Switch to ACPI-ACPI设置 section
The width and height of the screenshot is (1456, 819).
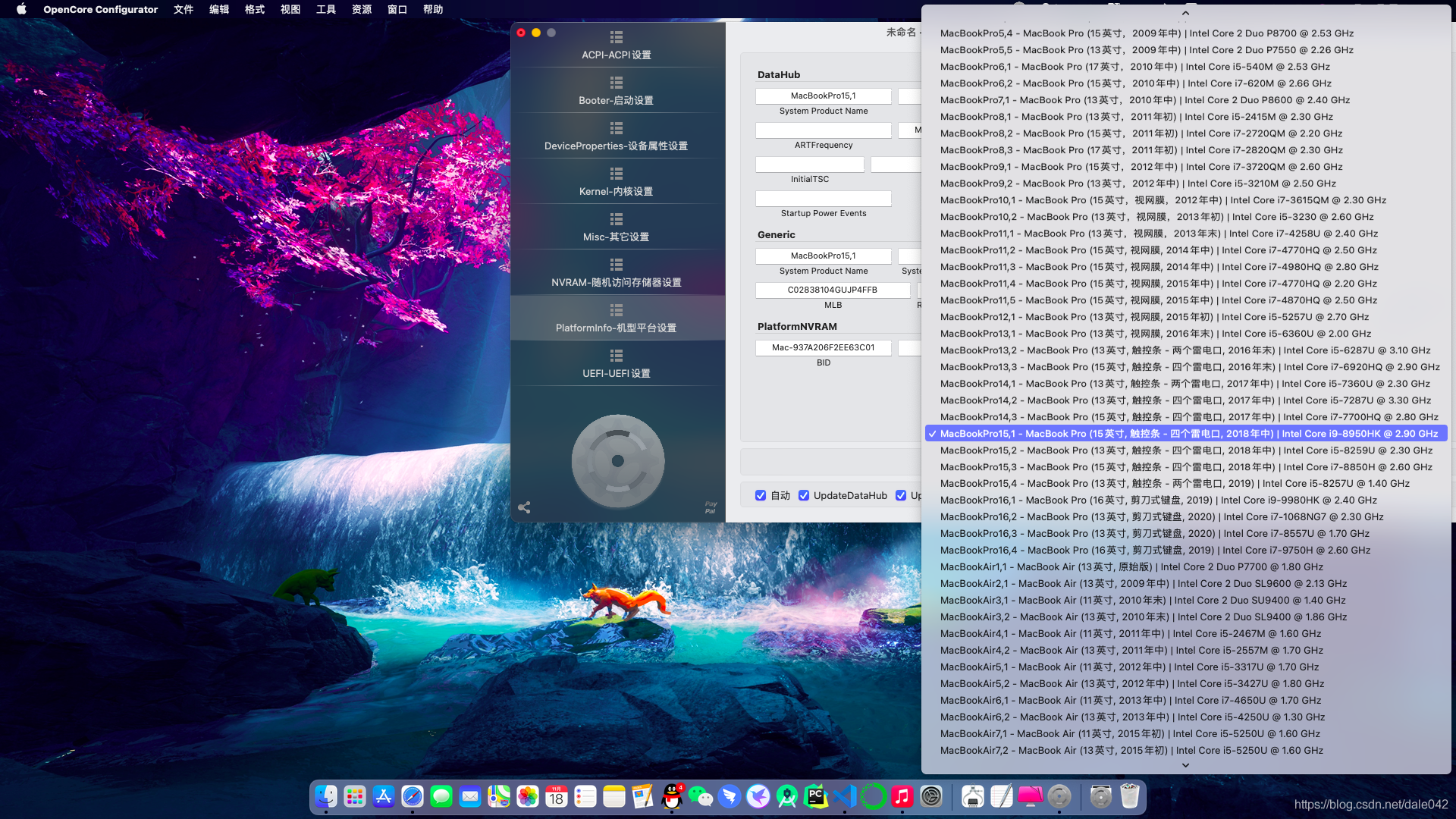(617, 45)
